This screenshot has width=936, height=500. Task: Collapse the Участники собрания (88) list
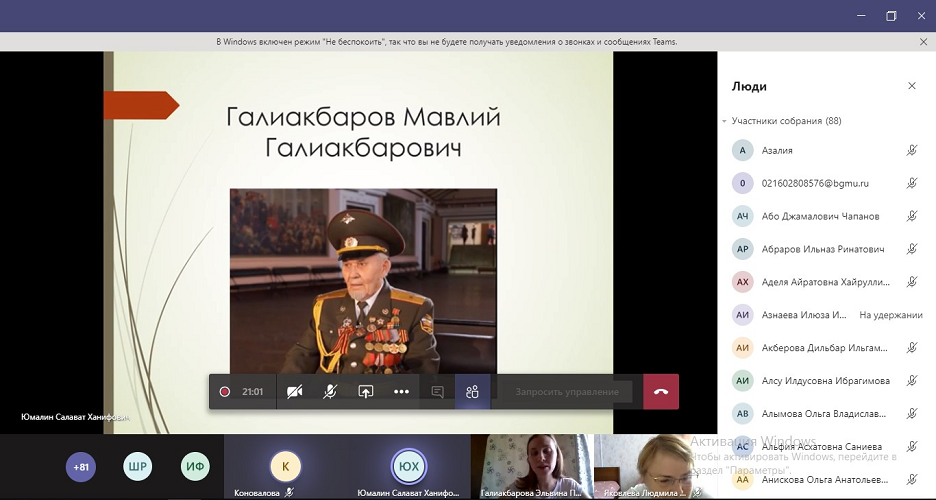[724, 121]
